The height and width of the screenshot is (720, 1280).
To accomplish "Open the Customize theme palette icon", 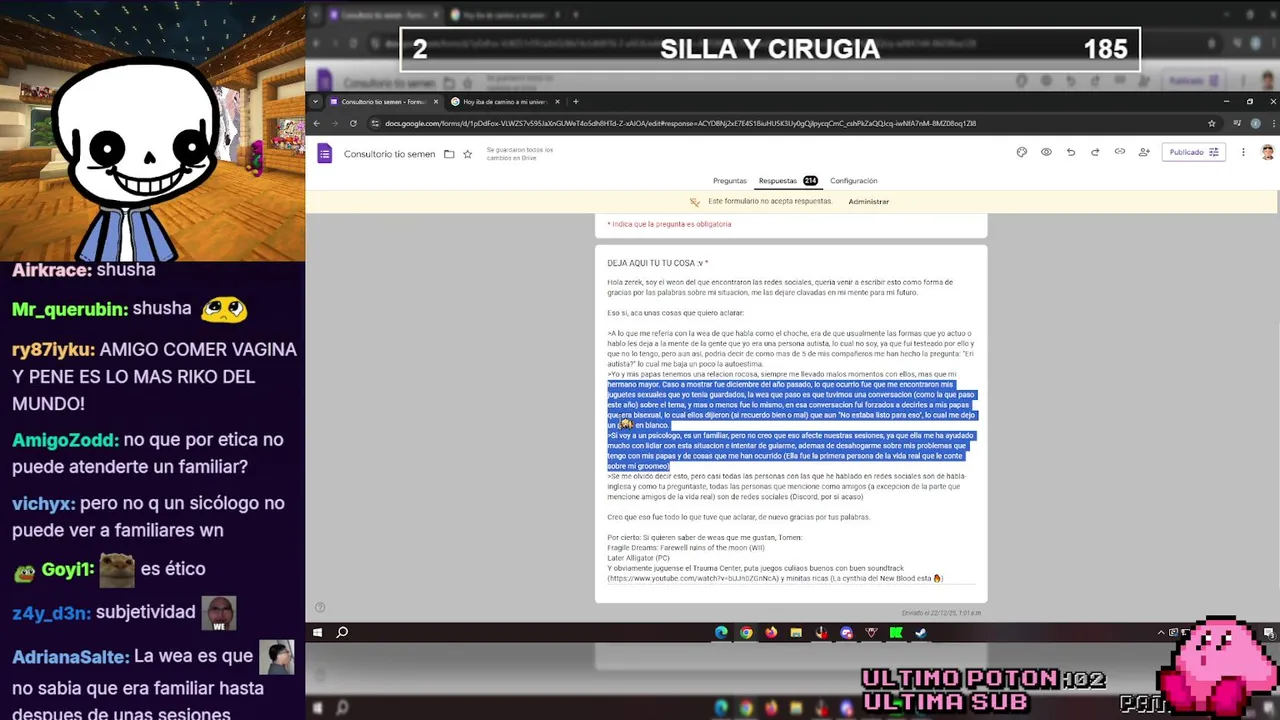I will click(x=1021, y=152).
